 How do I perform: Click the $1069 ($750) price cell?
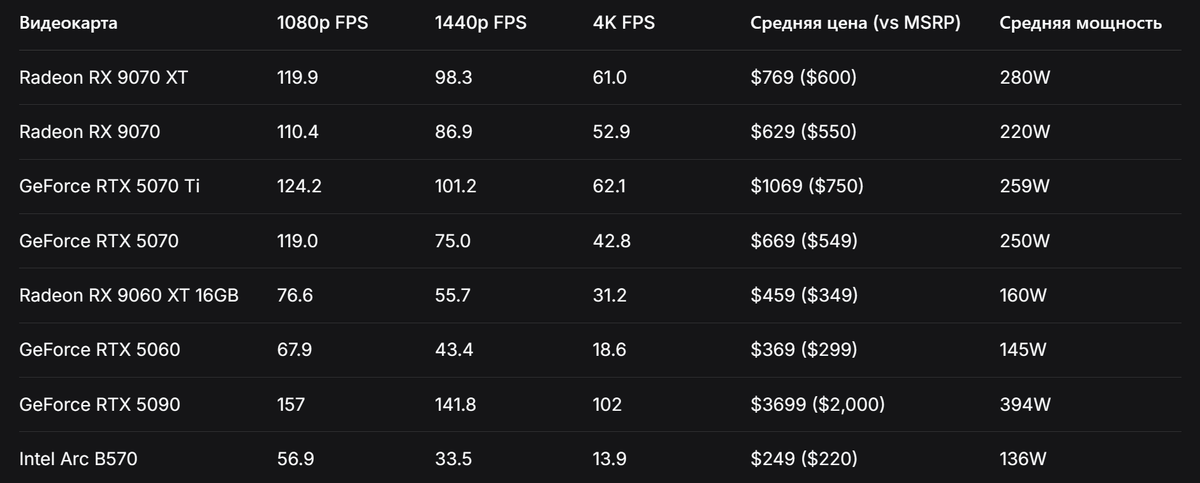(x=807, y=186)
